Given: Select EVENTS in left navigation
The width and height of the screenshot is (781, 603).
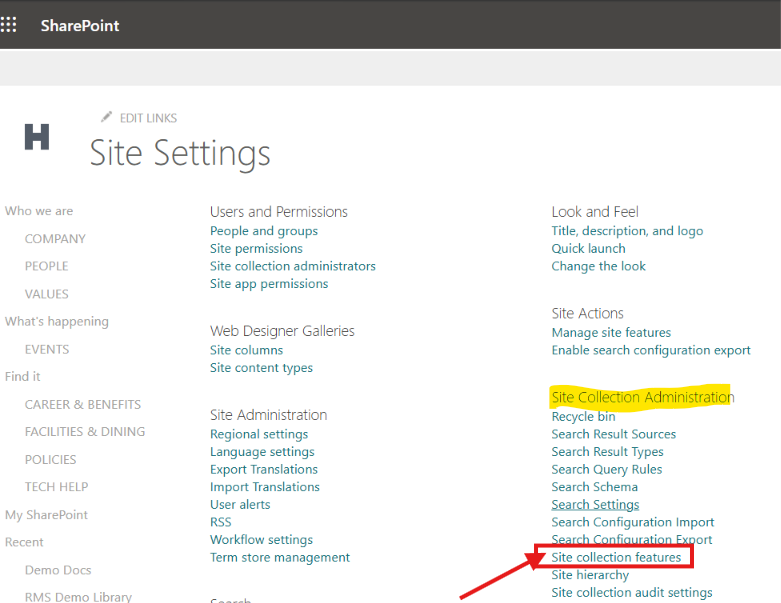Looking at the screenshot, I should [47, 350].
